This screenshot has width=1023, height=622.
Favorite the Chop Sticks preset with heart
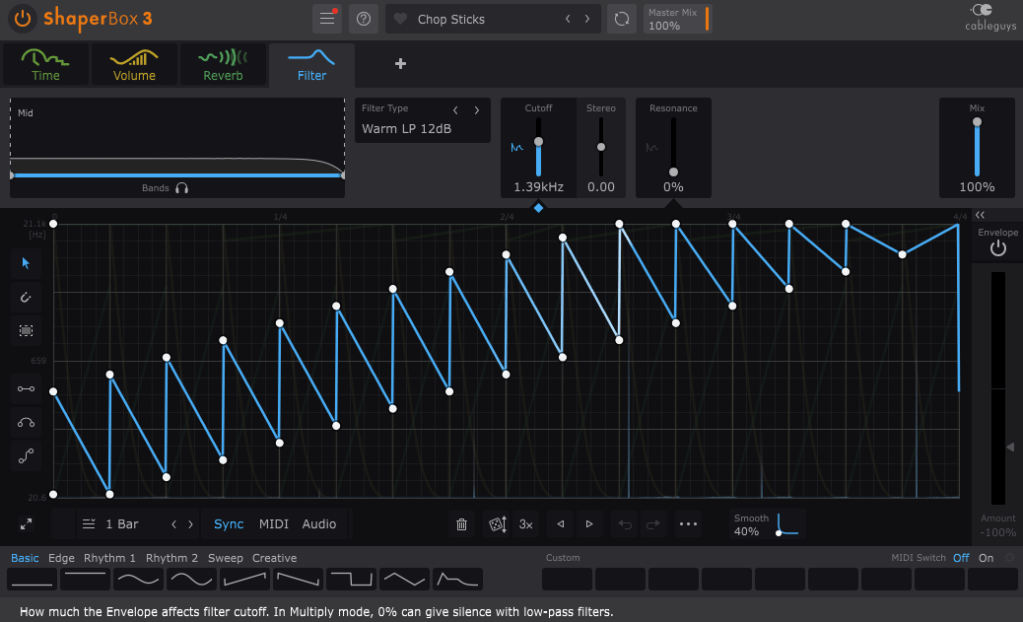click(400, 19)
